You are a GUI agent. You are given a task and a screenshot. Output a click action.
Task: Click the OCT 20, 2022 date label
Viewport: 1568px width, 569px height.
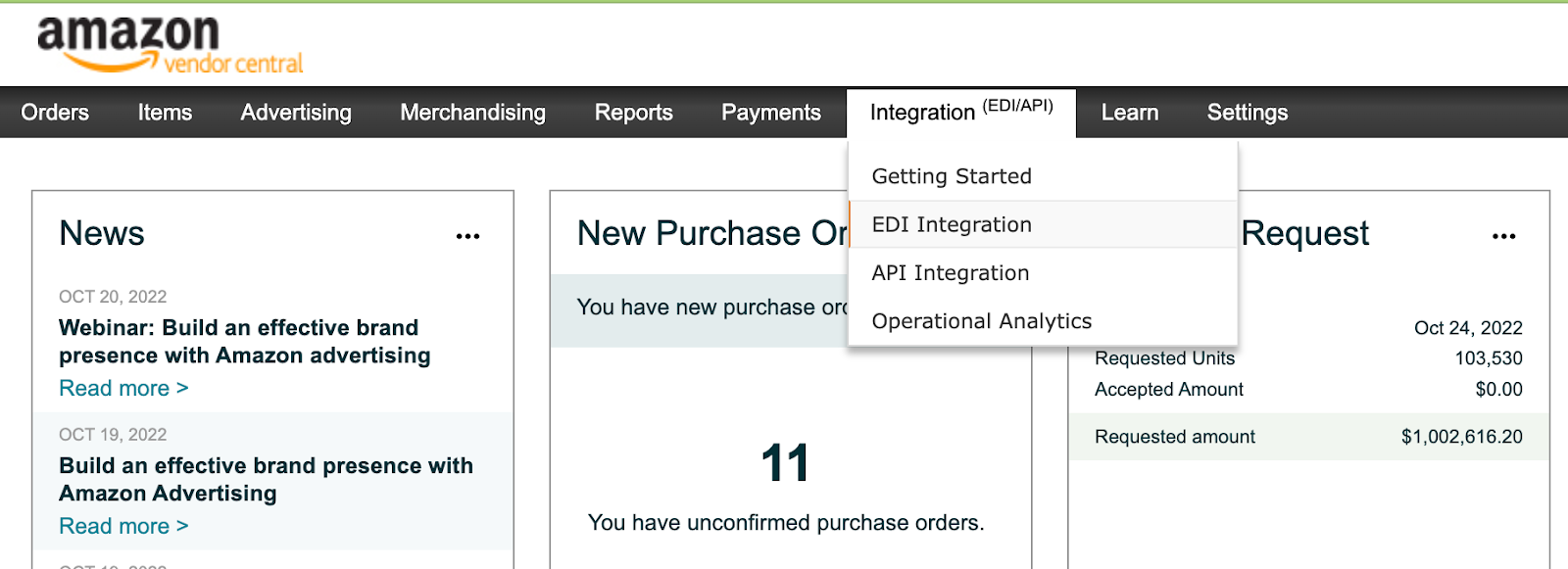click(113, 297)
